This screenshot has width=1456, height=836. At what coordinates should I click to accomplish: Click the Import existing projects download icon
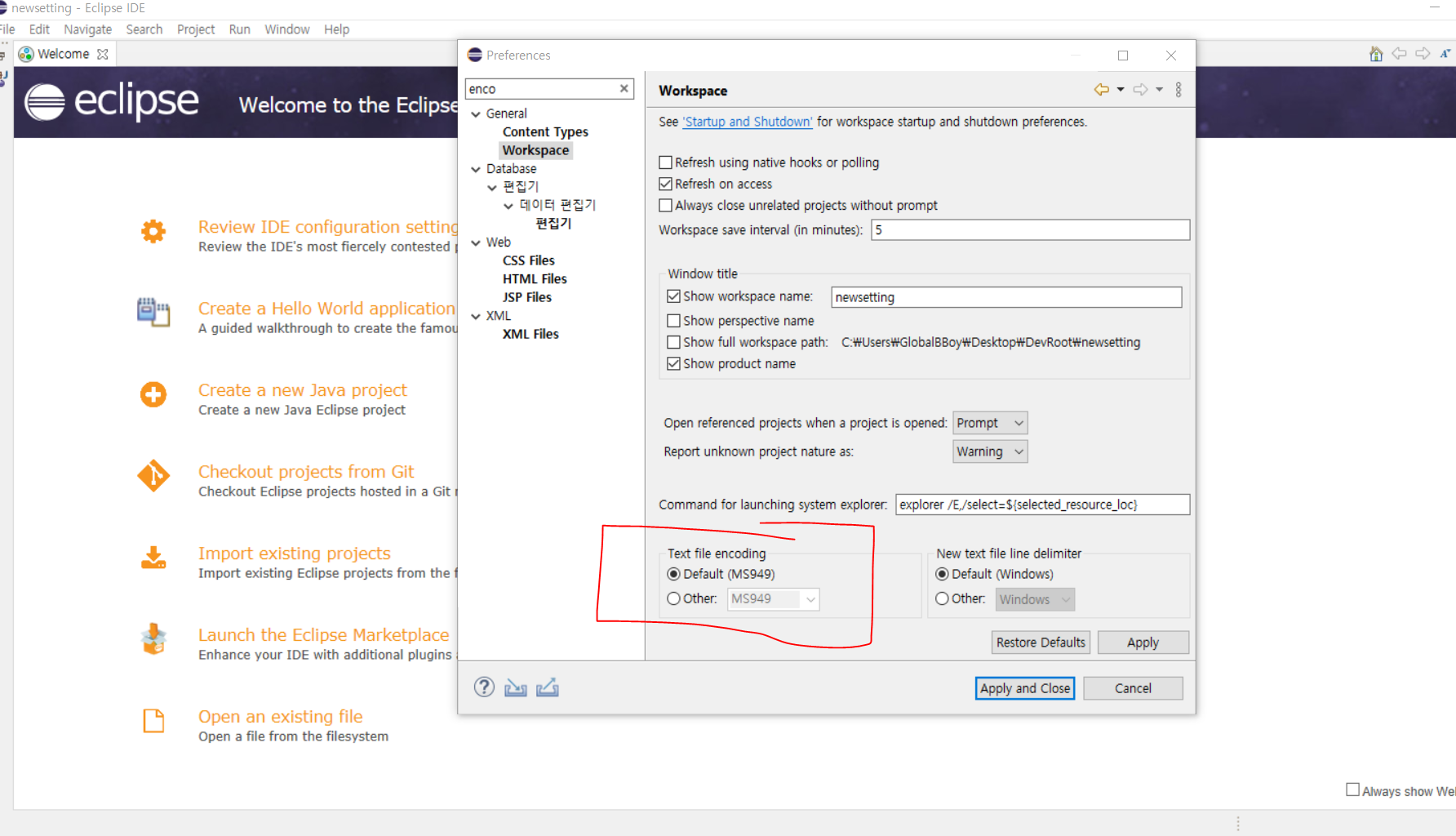coord(153,558)
